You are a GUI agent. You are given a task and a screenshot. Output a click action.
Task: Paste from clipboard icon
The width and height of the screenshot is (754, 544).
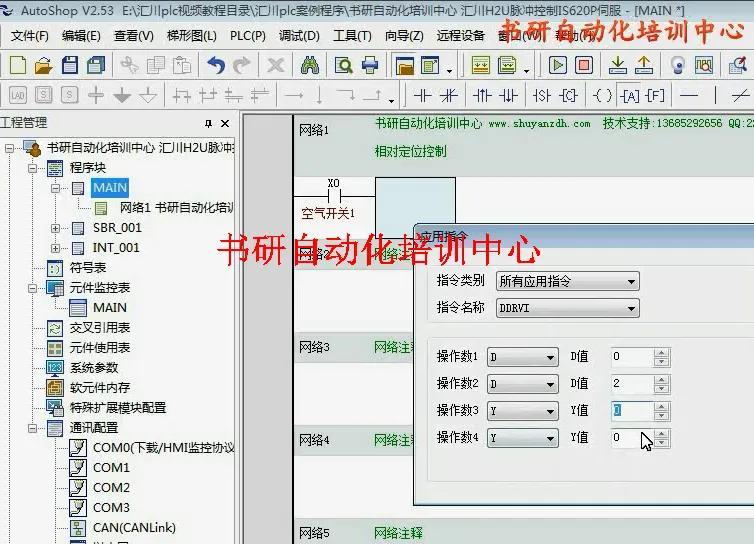tap(182, 65)
